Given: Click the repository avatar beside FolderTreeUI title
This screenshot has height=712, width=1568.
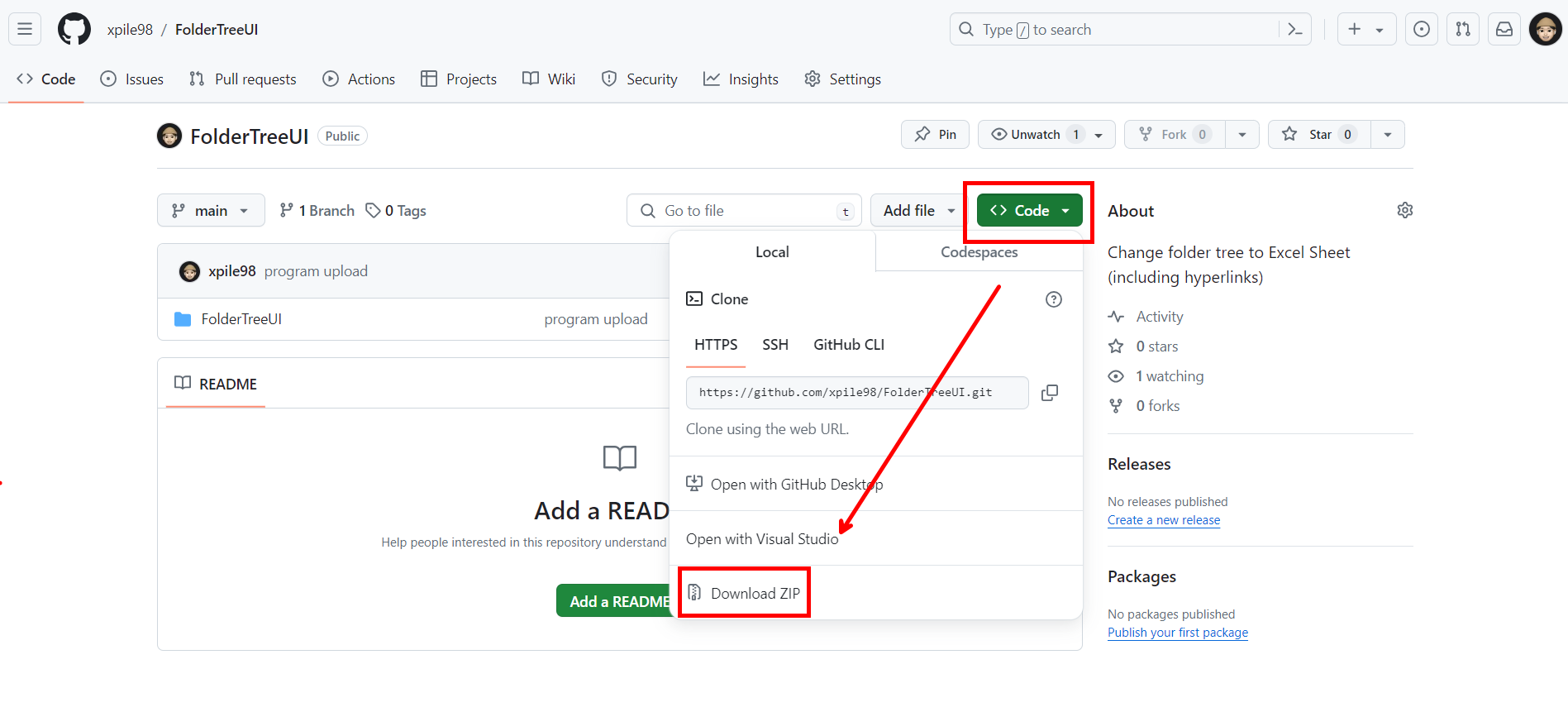Looking at the screenshot, I should coord(169,136).
